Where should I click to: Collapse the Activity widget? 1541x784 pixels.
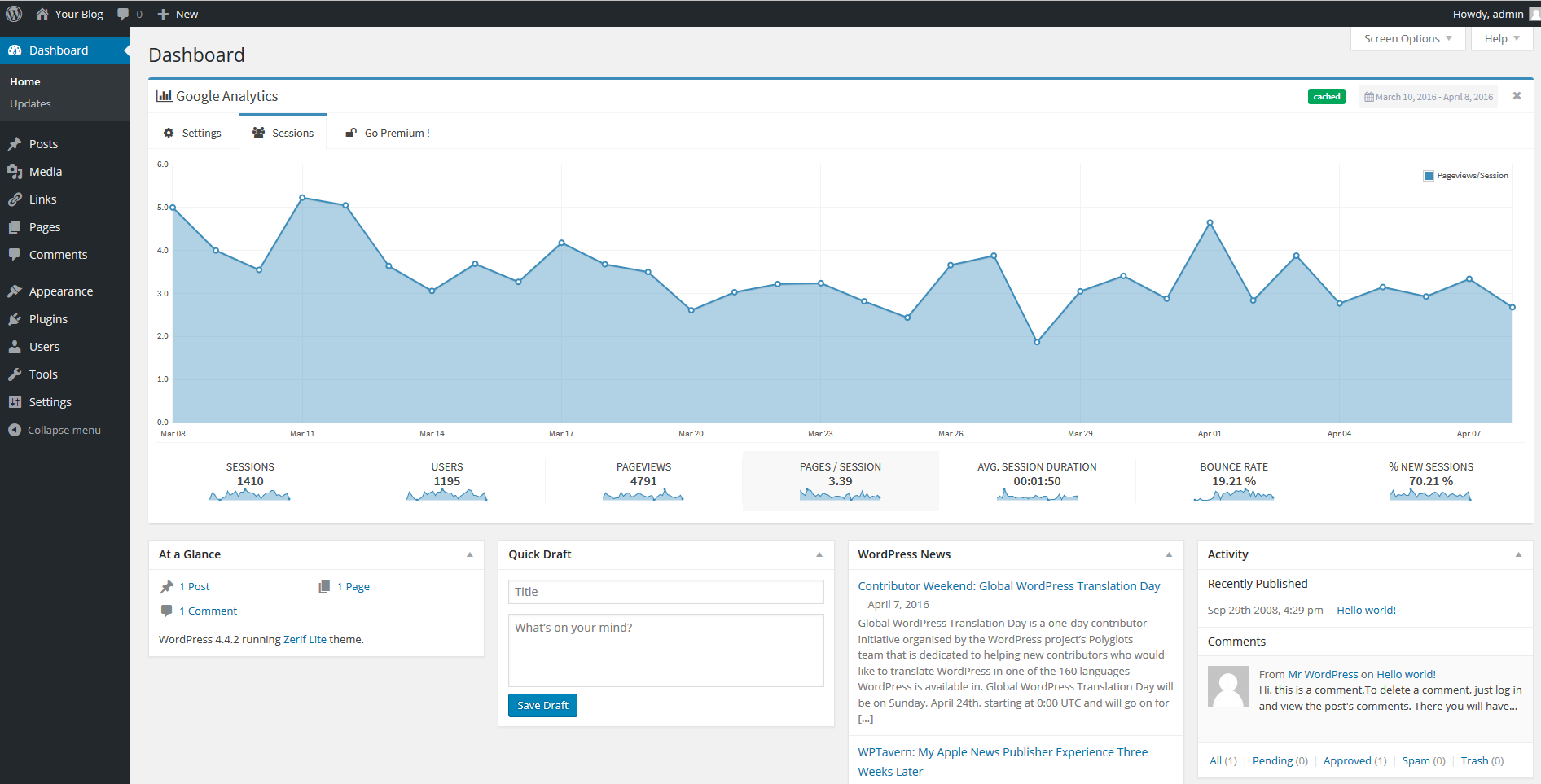point(1518,554)
